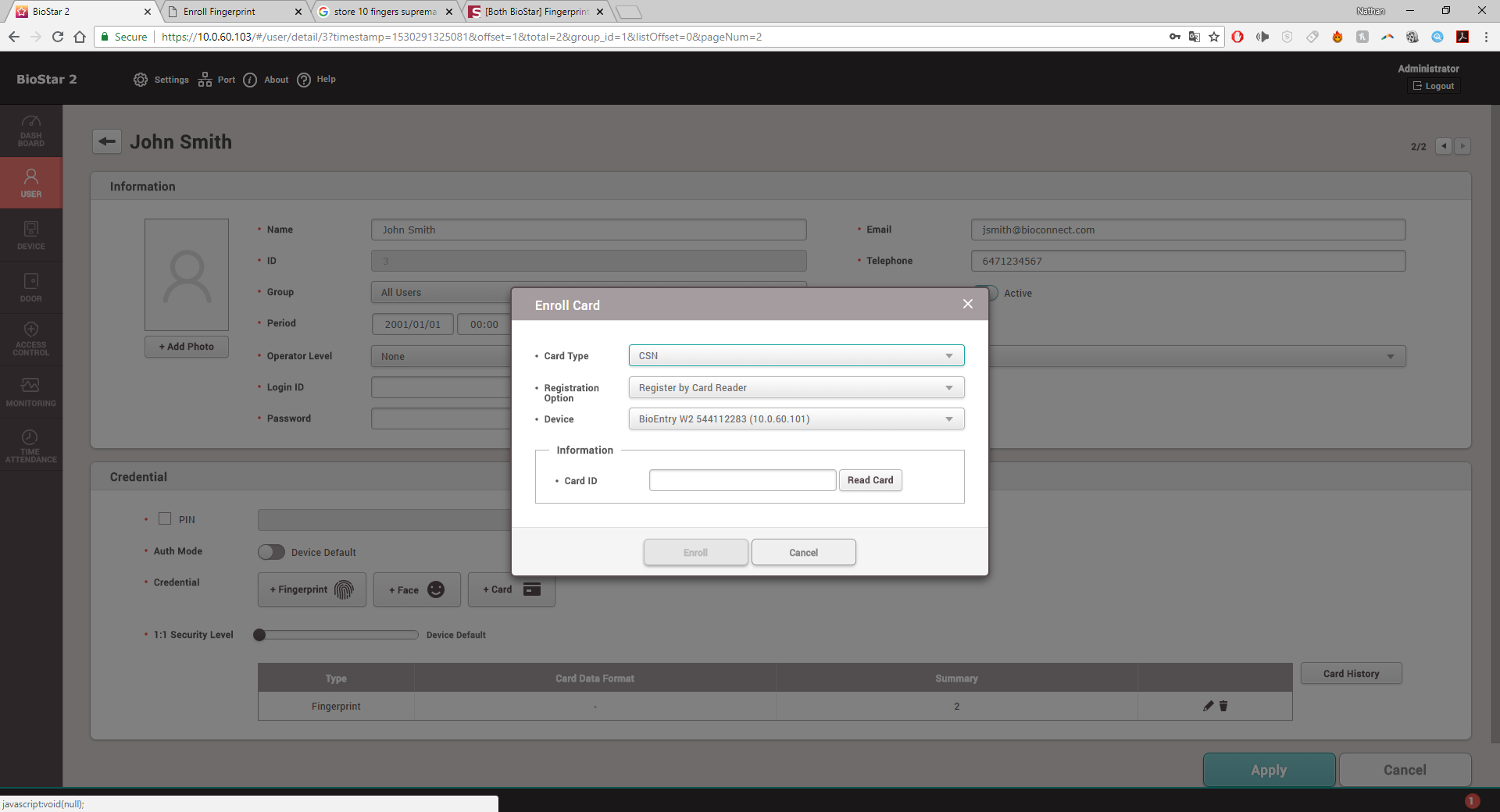Viewport: 1500px width, 812px height.
Task: Toggle Auth Mode Device Default switch
Action: (x=270, y=552)
